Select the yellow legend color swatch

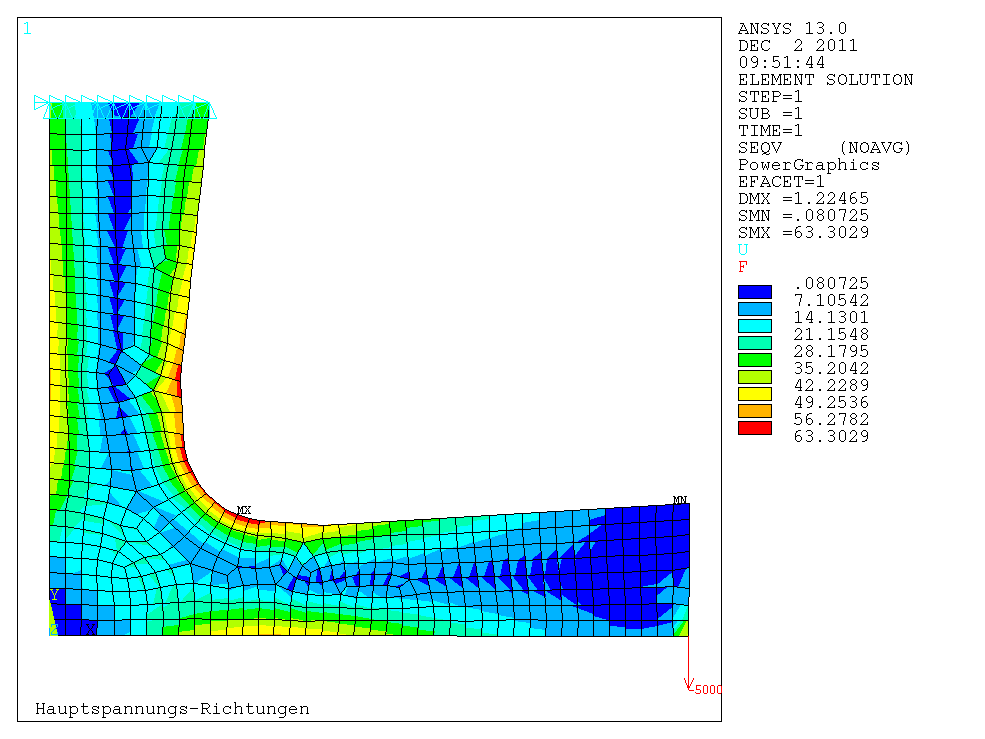click(754, 394)
